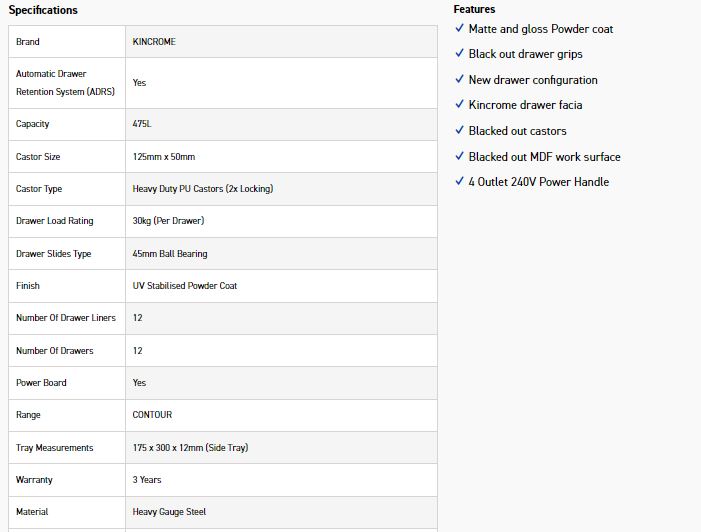The image size is (701, 532).
Task: Click the checkmark for 4 Outlet 240V Power Handle
Action: coord(459,182)
